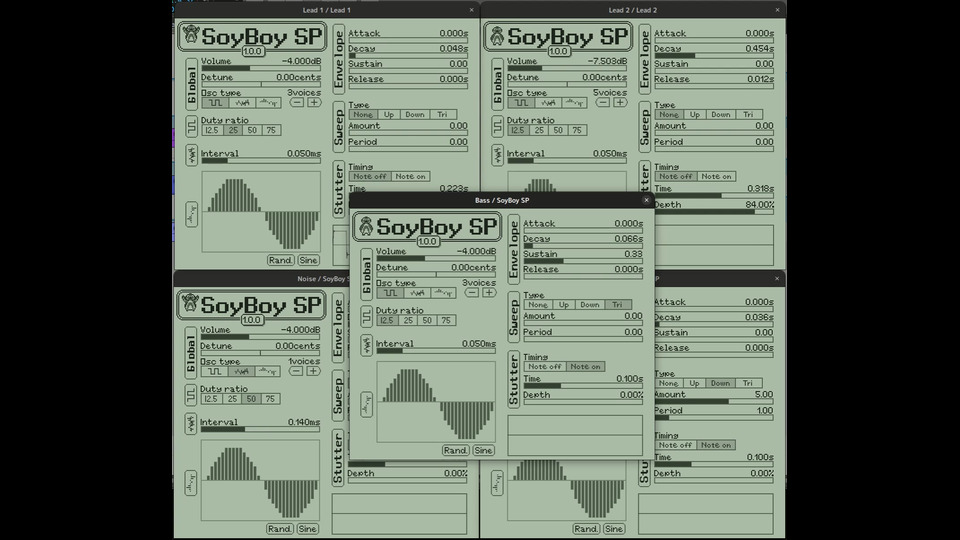Viewport: 960px width, 540px height.
Task: Select square wave oscillator in Lead 1 window
Action: point(215,103)
